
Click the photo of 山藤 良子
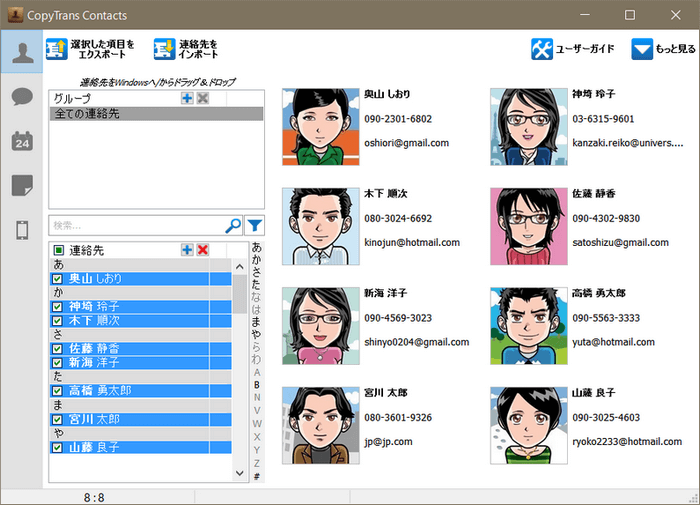pyautogui.click(x=529, y=426)
